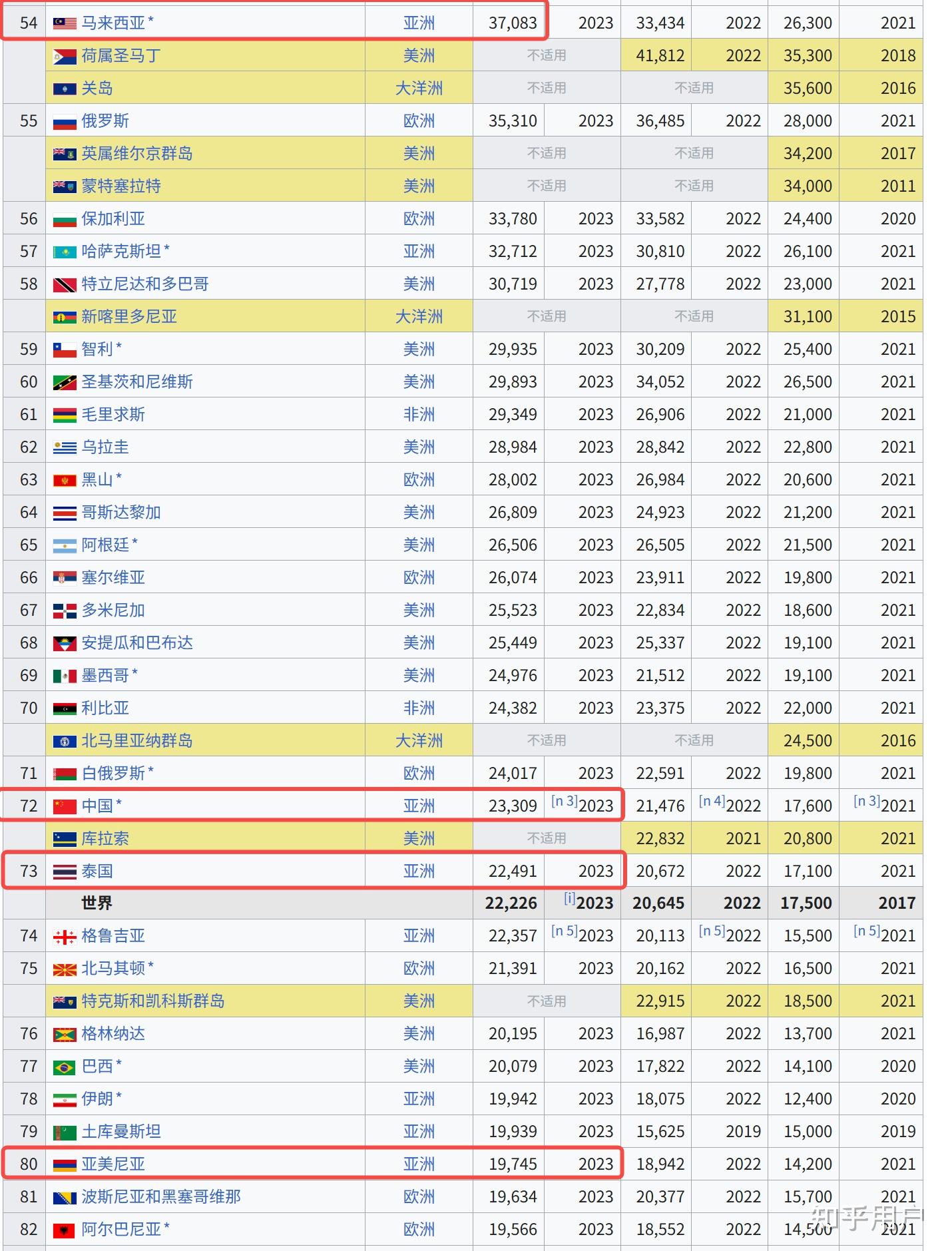Click the Iran flag icon
The height and width of the screenshot is (1251, 952).
pyautogui.click(x=65, y=1099)
